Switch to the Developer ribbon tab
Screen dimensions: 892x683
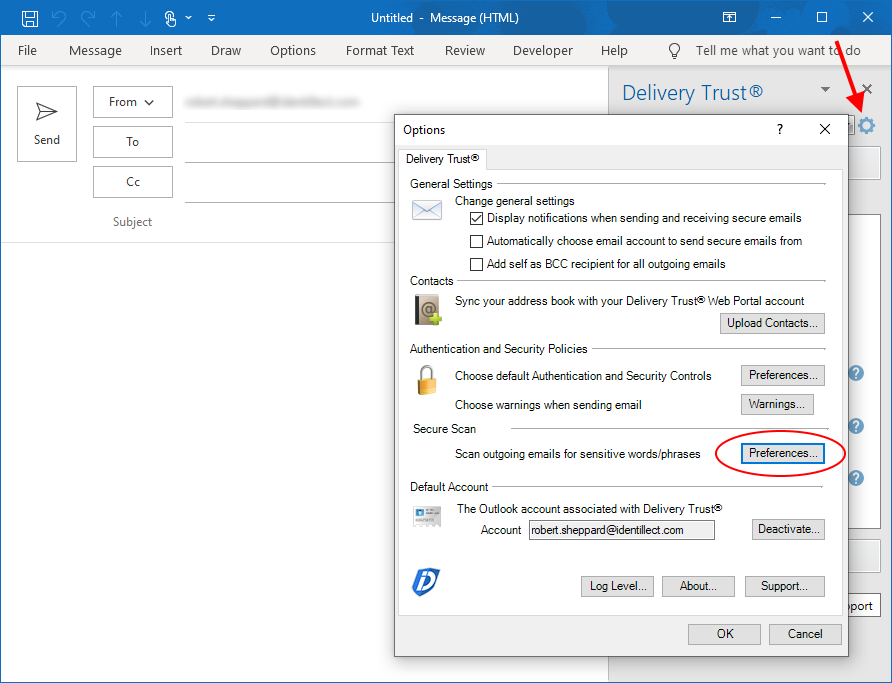point(543,51)
